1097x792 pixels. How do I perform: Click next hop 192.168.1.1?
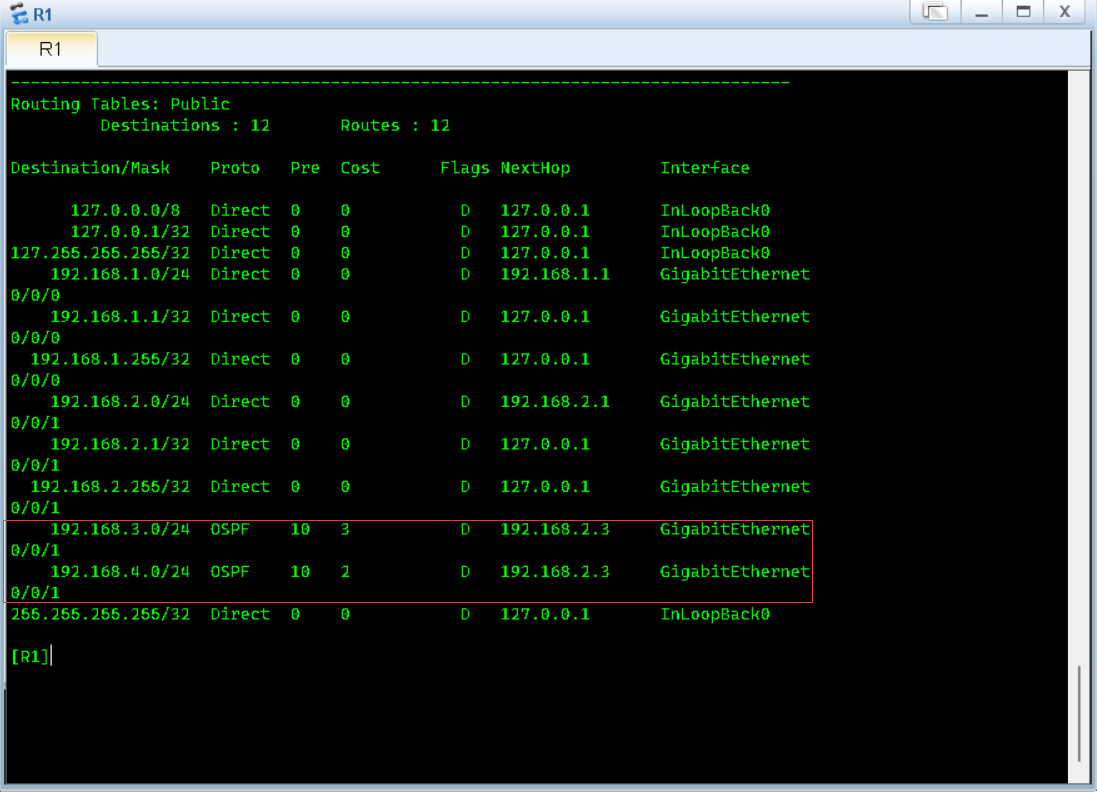555,274
